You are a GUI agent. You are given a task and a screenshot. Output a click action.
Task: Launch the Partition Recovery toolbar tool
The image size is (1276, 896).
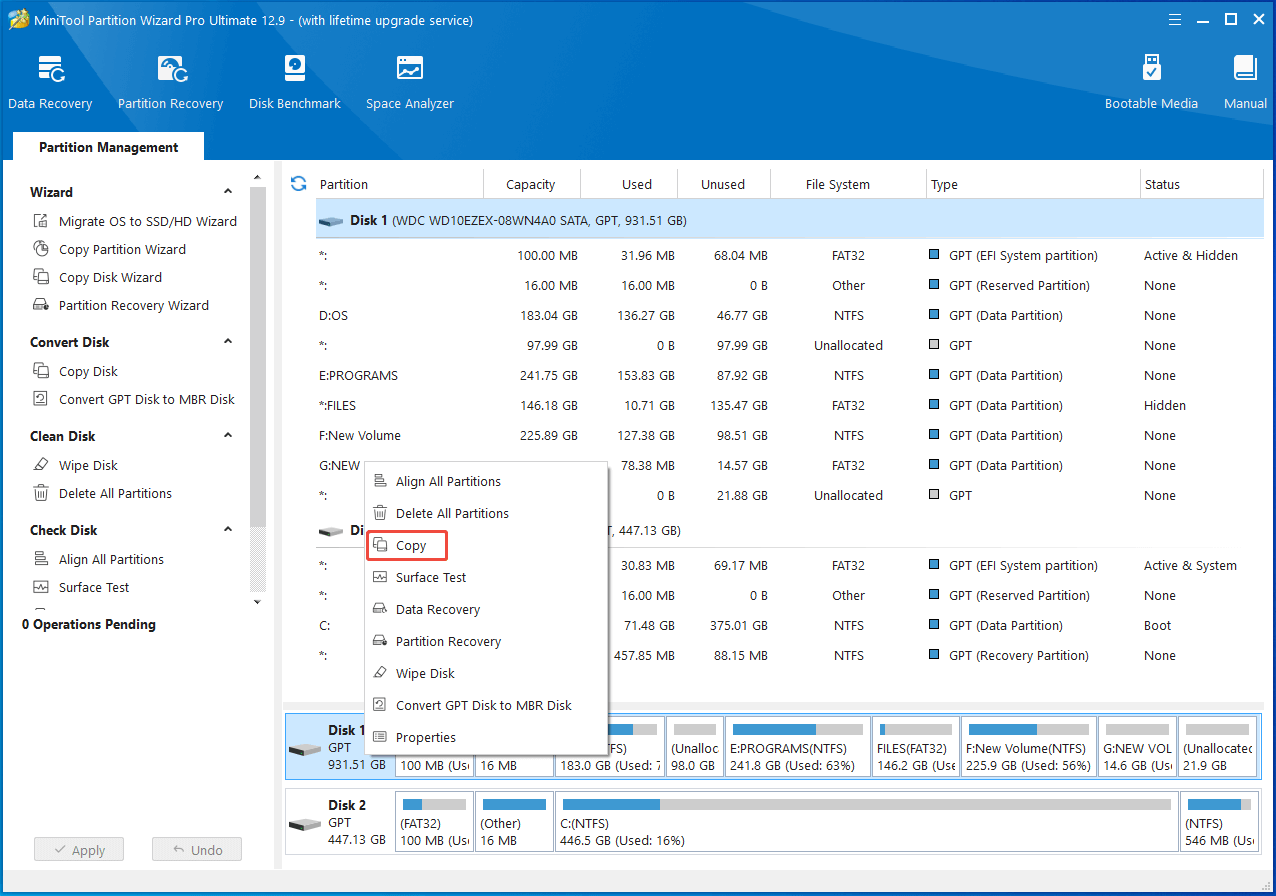tap(170, 82)
